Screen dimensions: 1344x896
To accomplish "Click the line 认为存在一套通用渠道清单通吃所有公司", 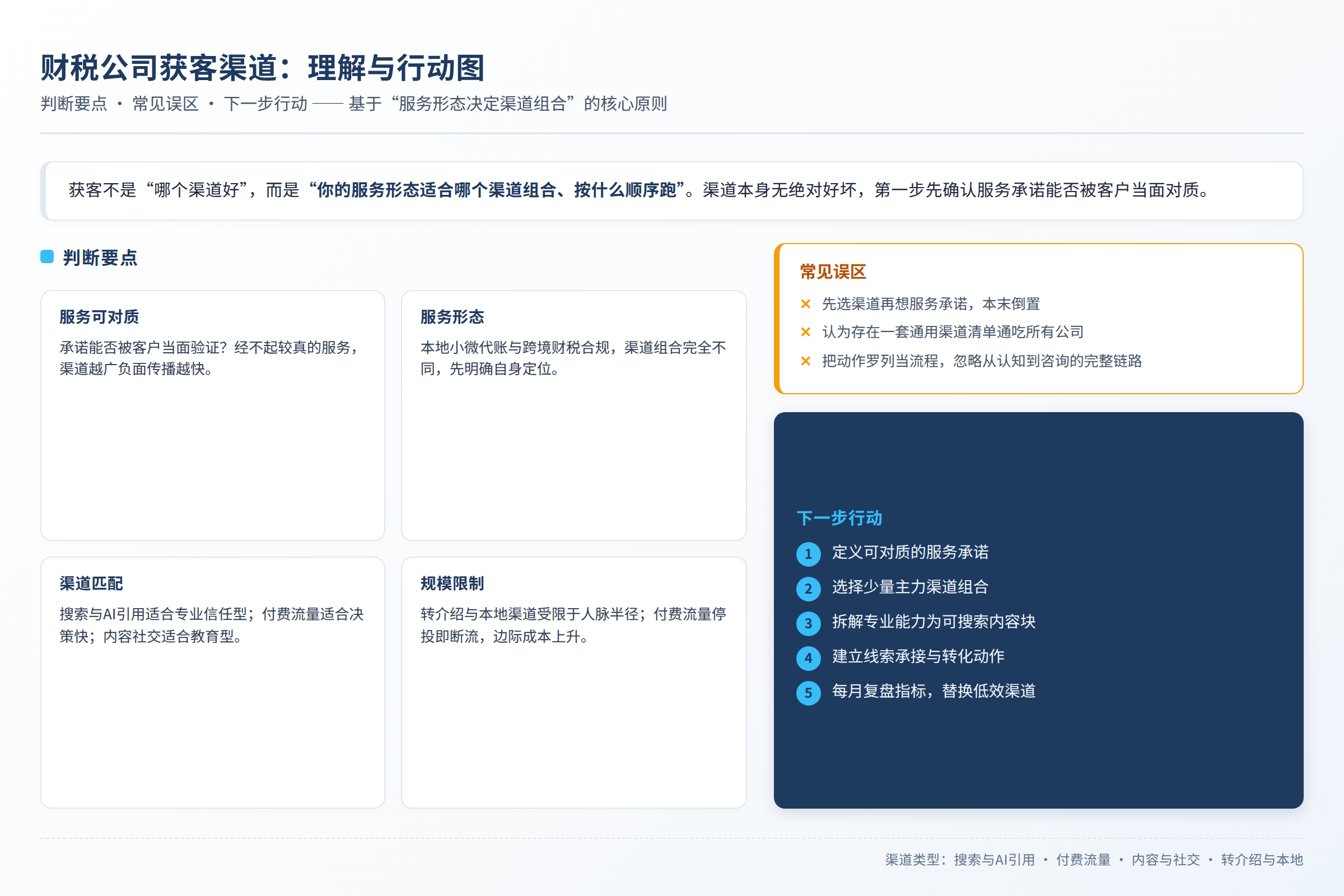I will [x=953, y=332].
